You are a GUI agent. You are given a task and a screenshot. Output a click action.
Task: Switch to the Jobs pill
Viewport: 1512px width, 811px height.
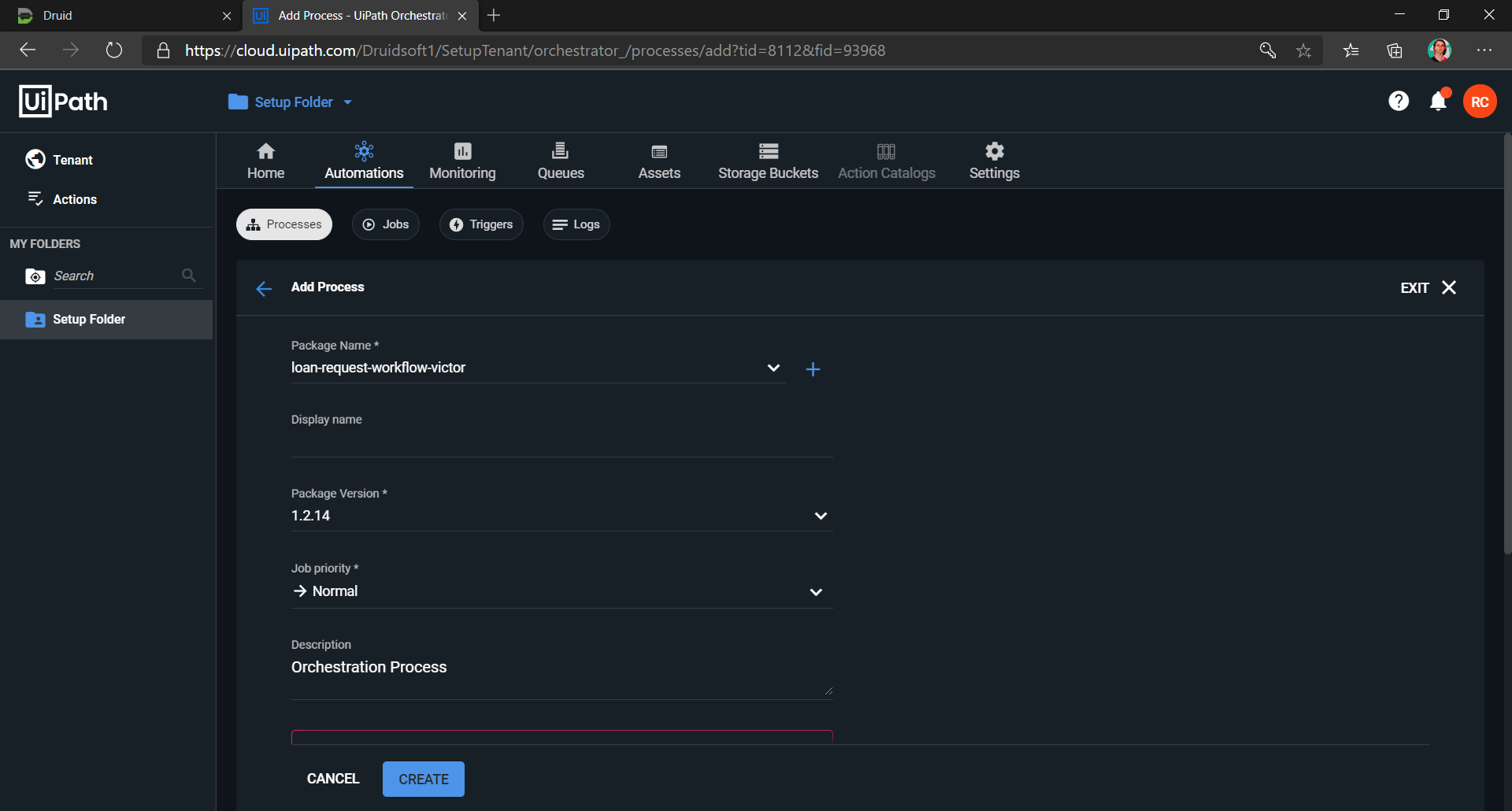click(386, 224)
